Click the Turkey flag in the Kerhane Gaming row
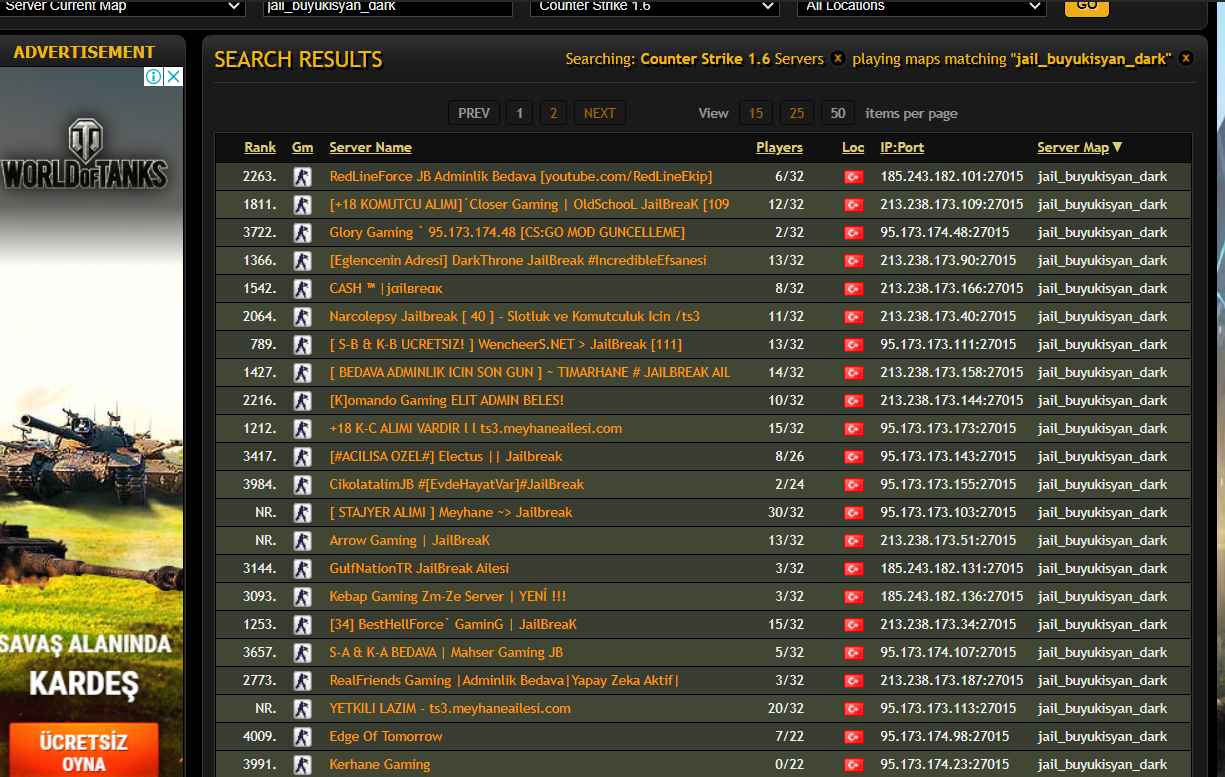 tap(853, 765)
